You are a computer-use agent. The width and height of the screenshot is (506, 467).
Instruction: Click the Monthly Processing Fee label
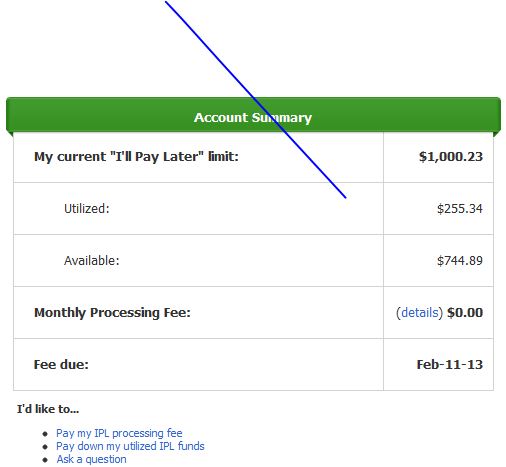[x=112, y=313]
